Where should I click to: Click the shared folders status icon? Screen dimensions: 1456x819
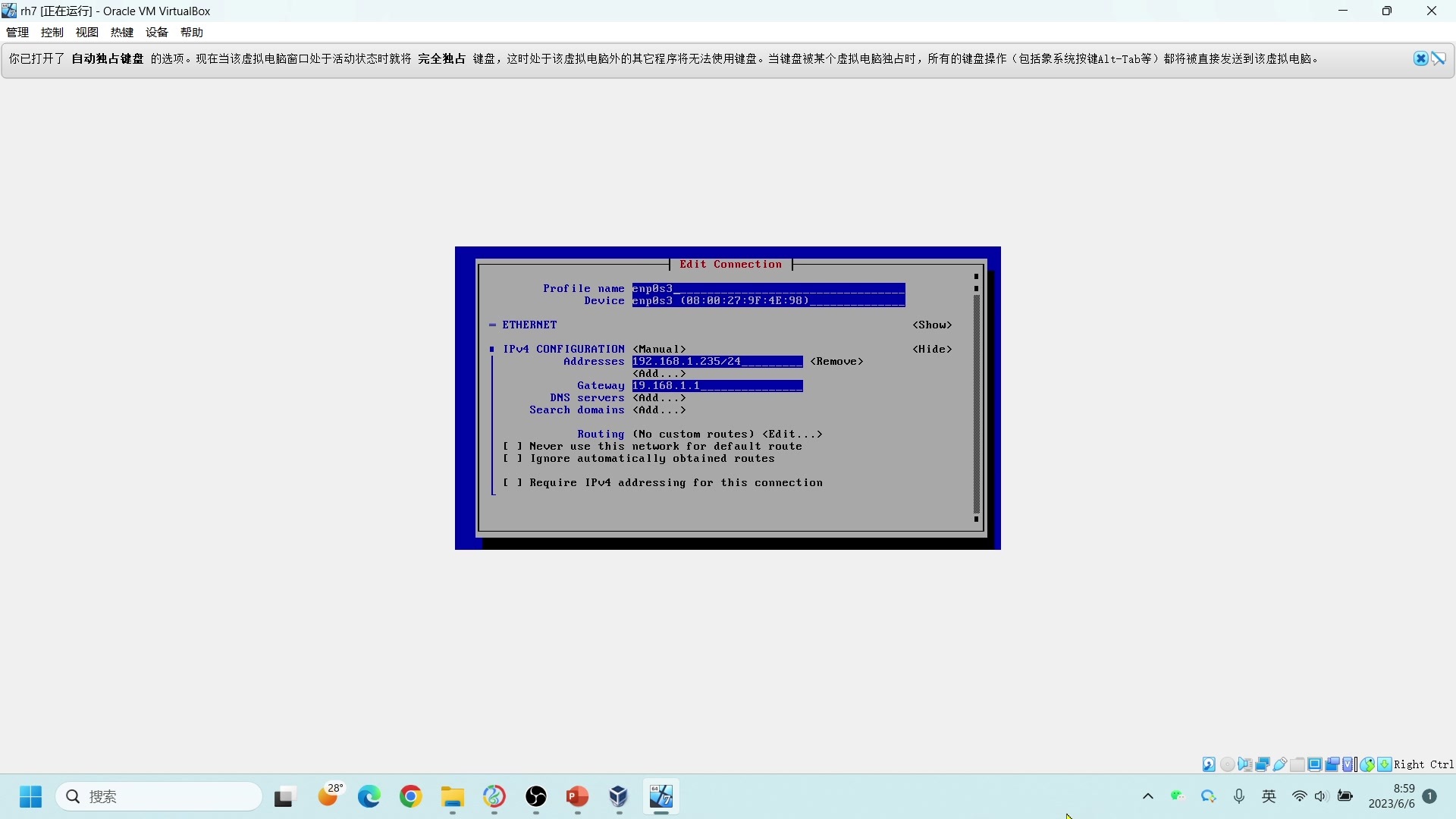point(1298,764)
